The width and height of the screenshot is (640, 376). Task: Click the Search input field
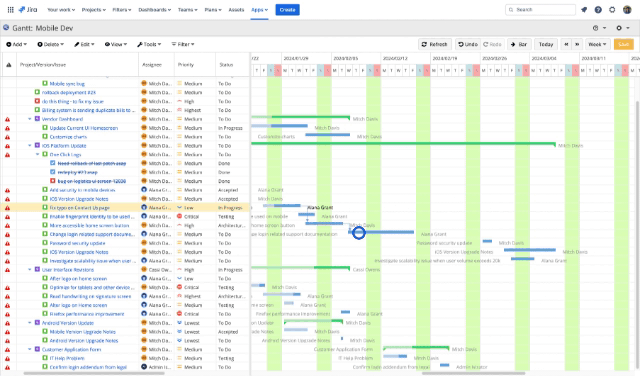pos(540,10)
